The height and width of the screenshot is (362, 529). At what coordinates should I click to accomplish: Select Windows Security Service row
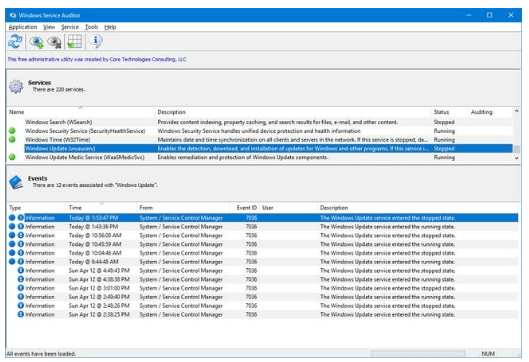(x=260, y=131)
